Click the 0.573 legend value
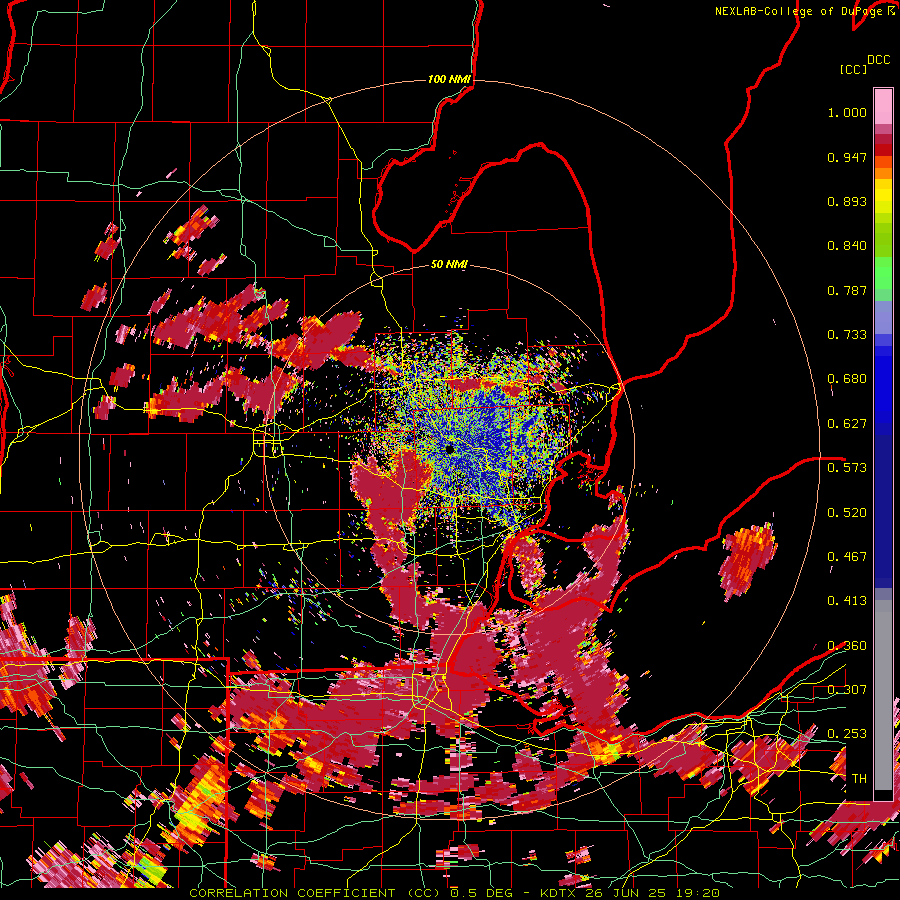This screenshot has width=900, height=900. tap(847, 468)
